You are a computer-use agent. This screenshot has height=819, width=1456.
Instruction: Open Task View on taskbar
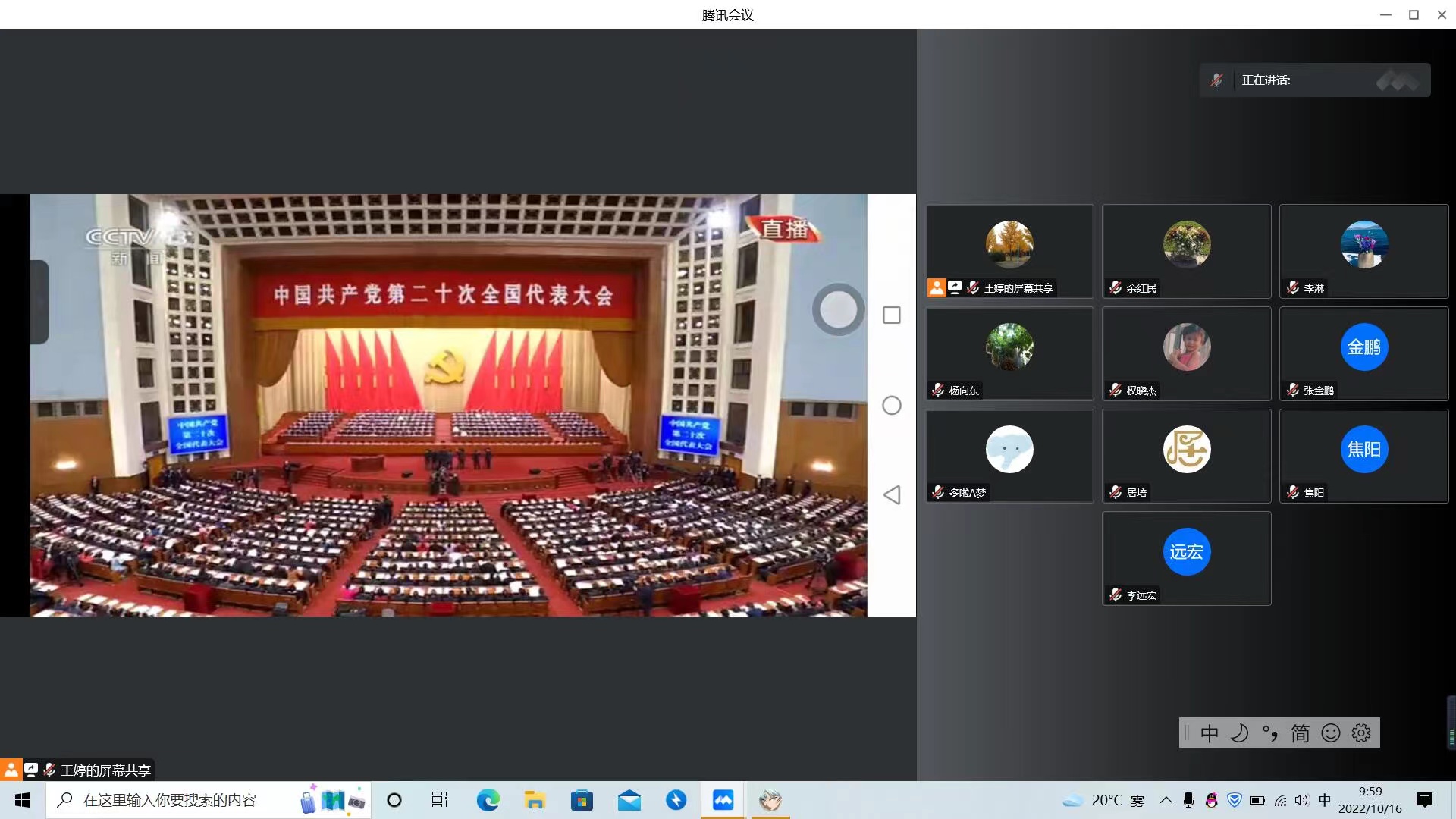click(x=440, y=800)
